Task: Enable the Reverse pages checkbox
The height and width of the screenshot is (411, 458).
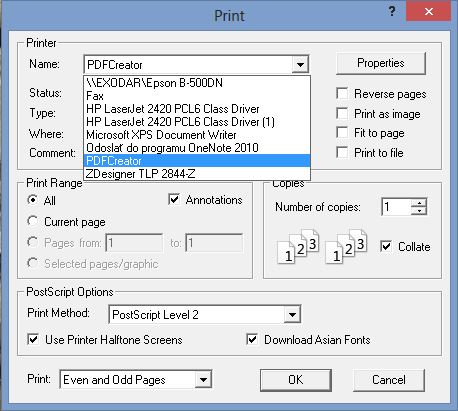Action: (x=342, y=94)
